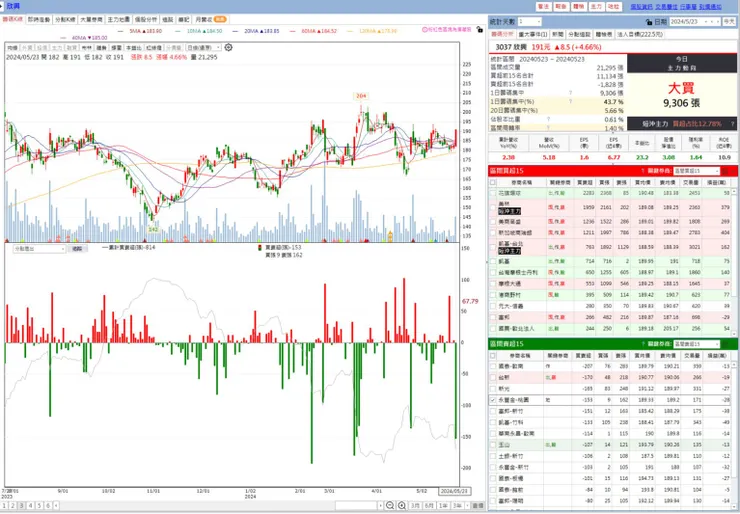Click previous-page arrow after page 6
The image size is (740, 514).
click(56, 506)
